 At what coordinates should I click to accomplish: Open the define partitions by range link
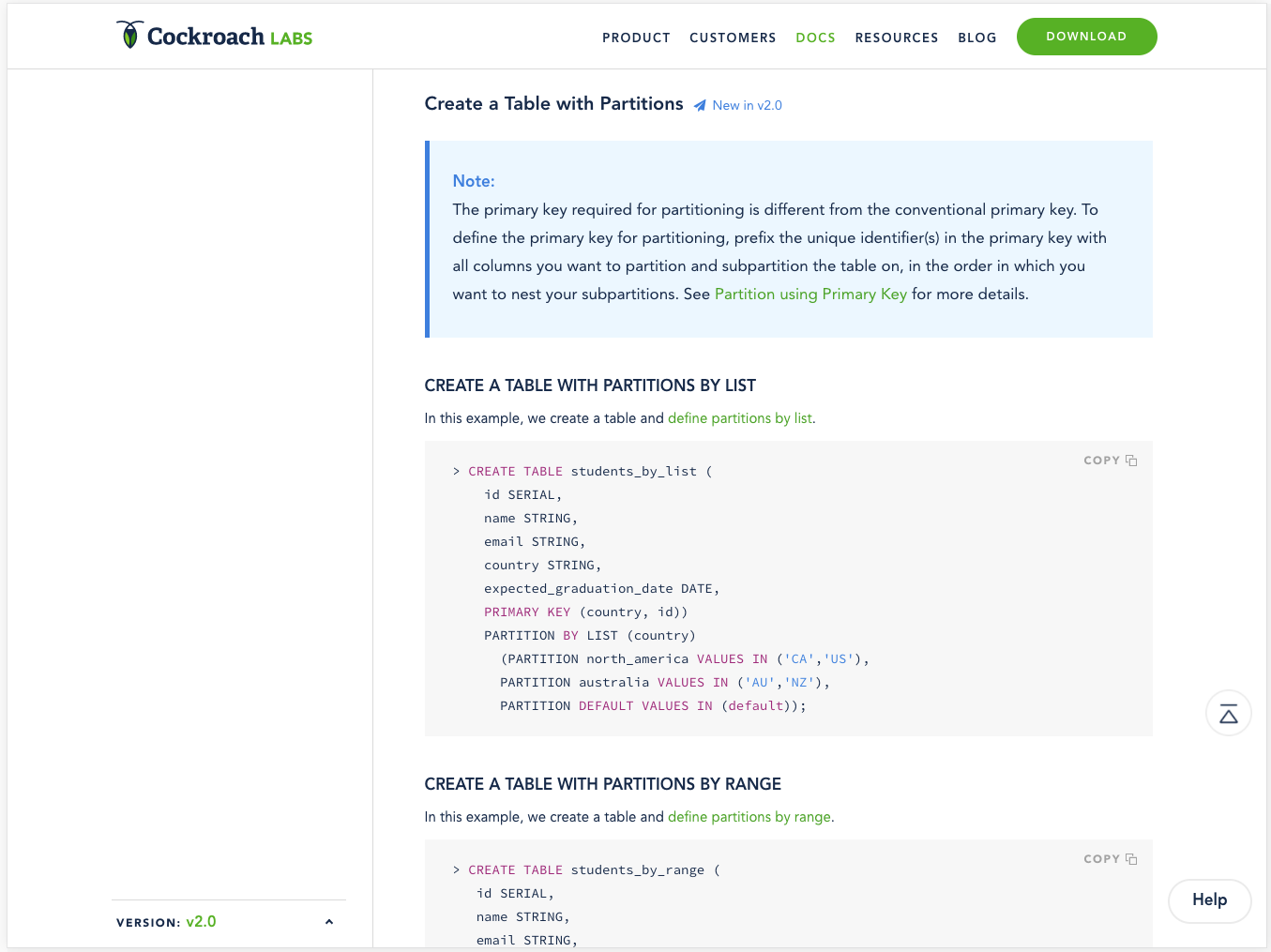pyautogui.click(x=749, y=817)
